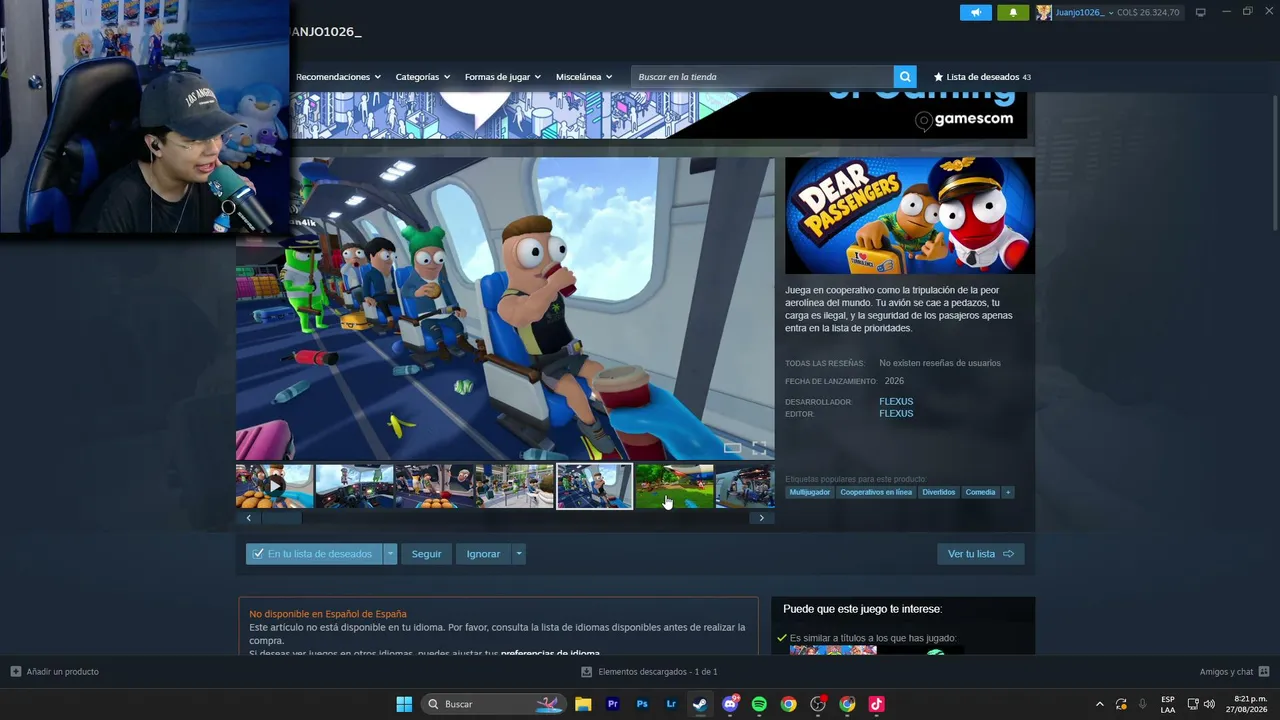1280x720 pixels.
Task: Open the Juanjo1026_ profile avatar
Action: click(1044, 12)
